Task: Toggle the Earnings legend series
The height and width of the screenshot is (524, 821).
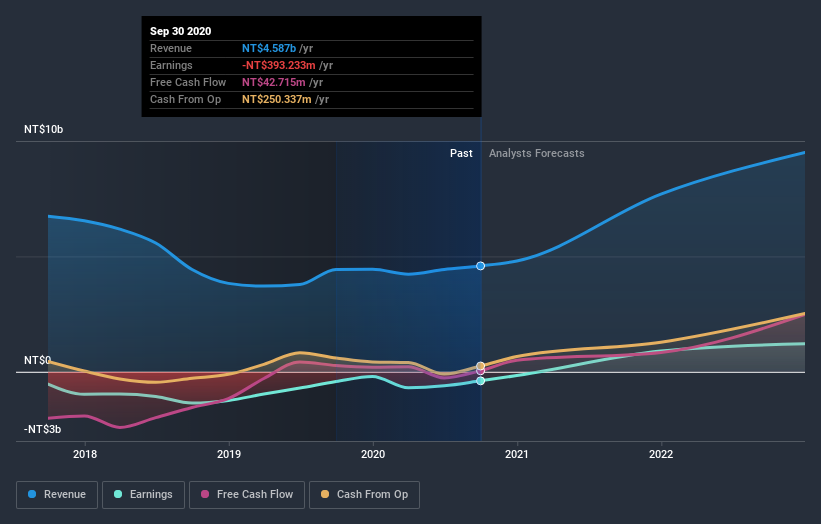Action: point(143,495)
